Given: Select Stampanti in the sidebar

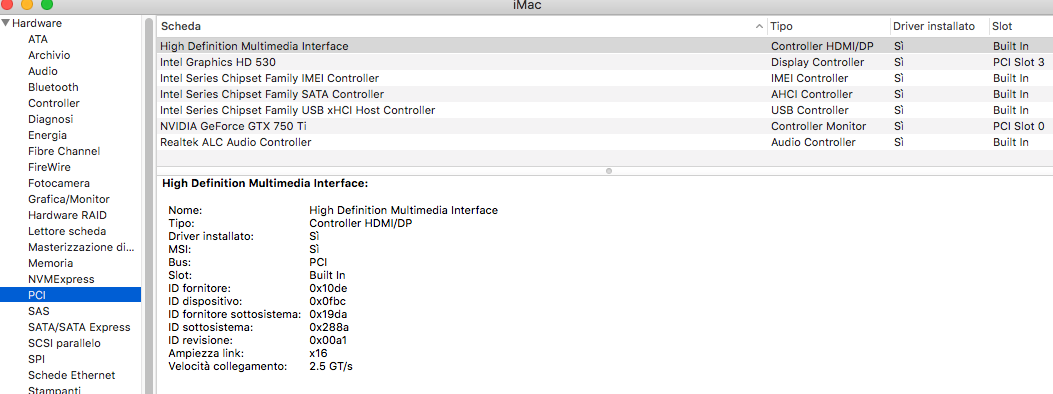Looking at the screenshot, I should tap(54, 390).
